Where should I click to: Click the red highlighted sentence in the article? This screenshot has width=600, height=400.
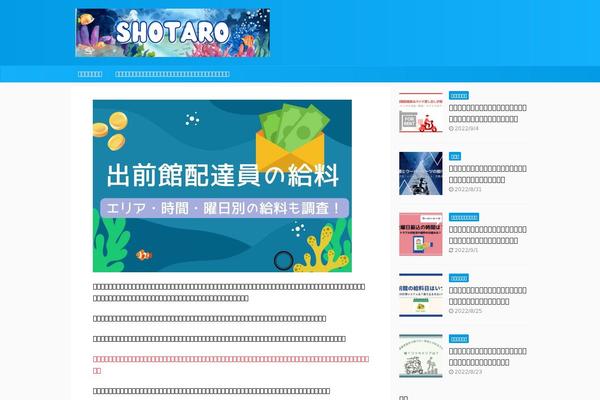231,365
